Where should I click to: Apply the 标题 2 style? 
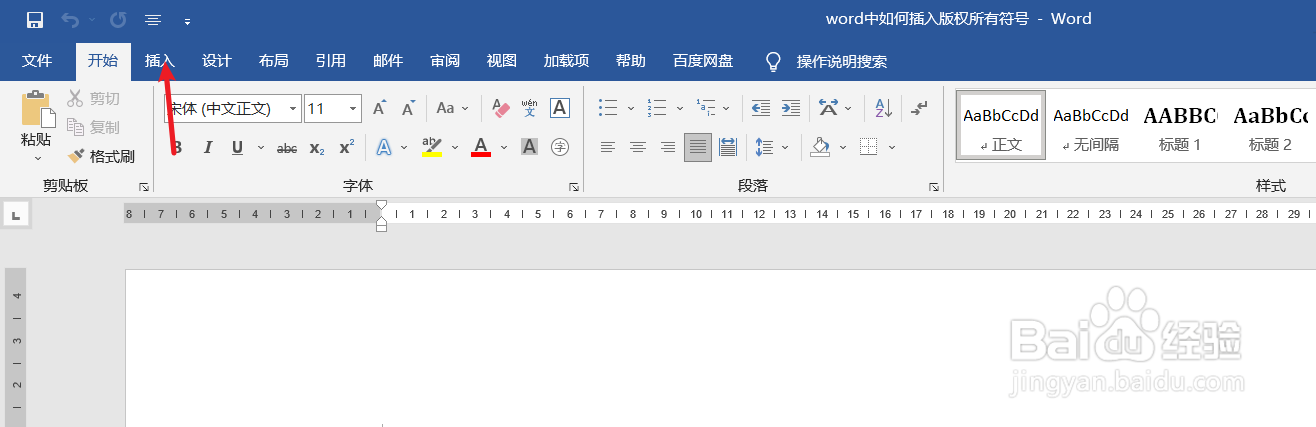(x=1270, y=125)
